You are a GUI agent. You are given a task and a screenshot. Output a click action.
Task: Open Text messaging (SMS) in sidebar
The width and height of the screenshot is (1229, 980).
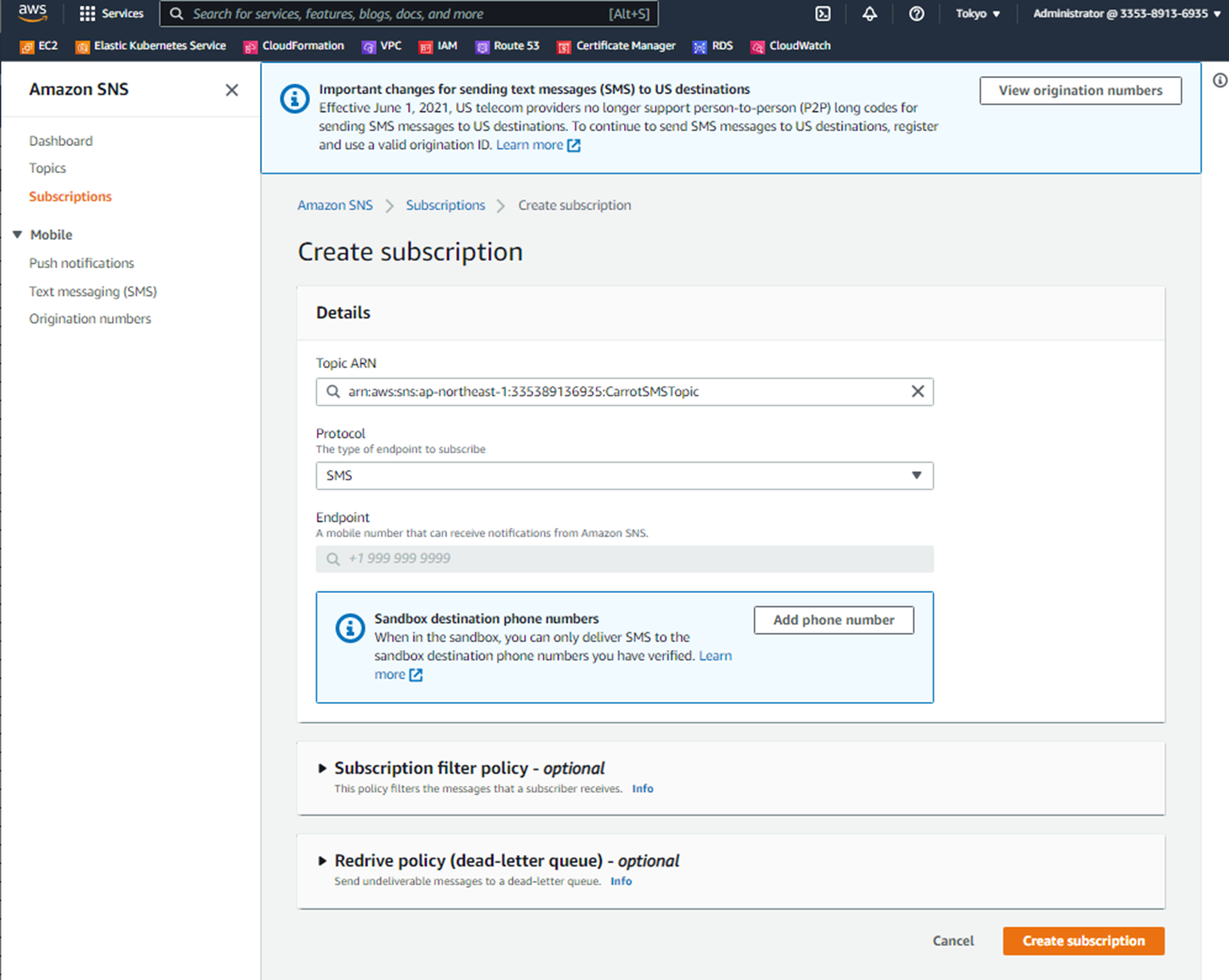93,291
